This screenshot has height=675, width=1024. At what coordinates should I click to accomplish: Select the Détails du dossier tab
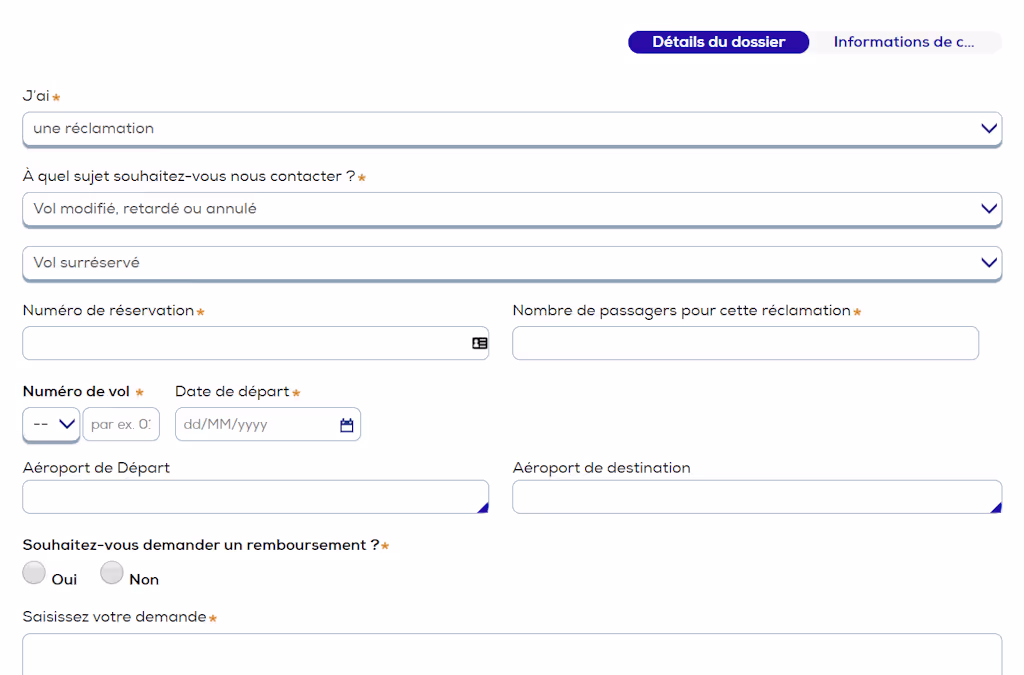(x=718, y=41)
